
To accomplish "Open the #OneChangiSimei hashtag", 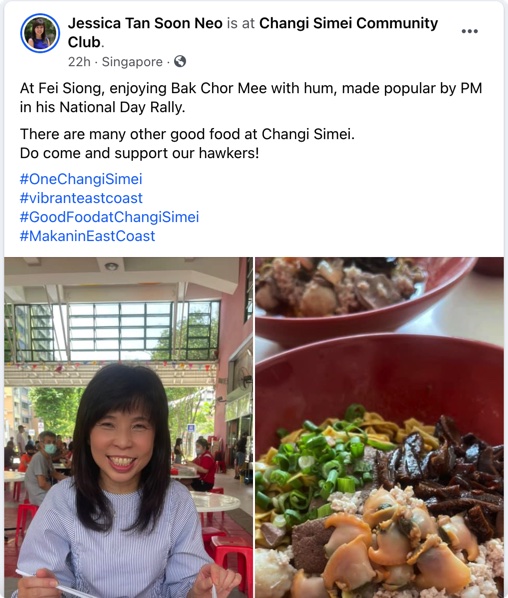I will [81, 179].
